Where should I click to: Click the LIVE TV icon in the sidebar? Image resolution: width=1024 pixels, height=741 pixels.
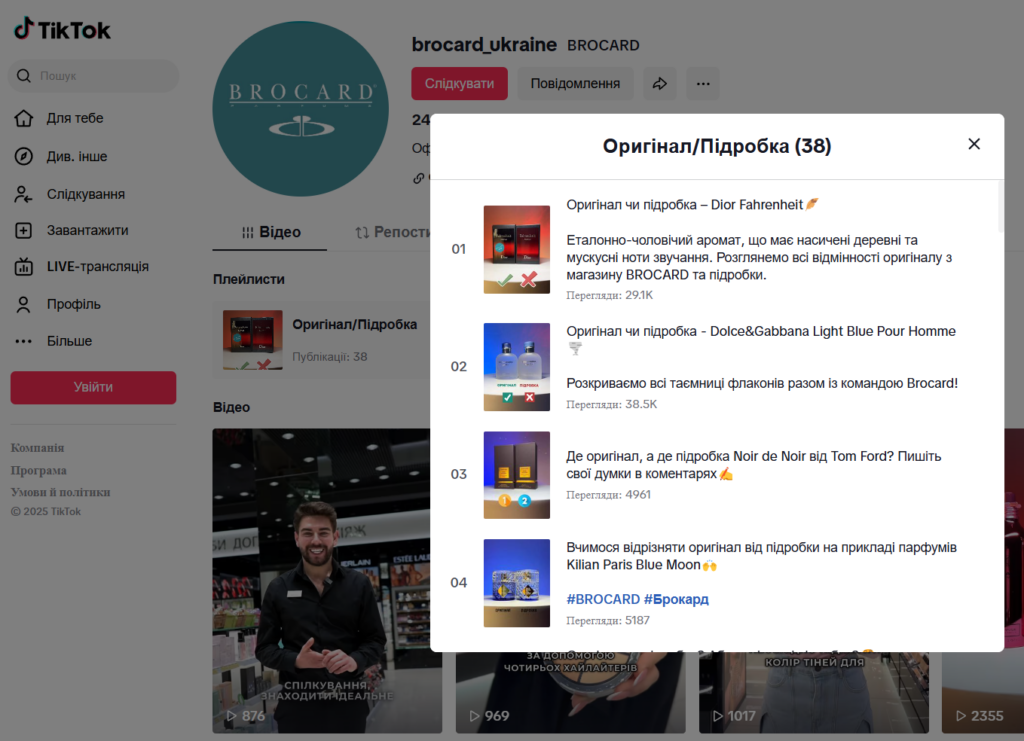tap(24, 266)
